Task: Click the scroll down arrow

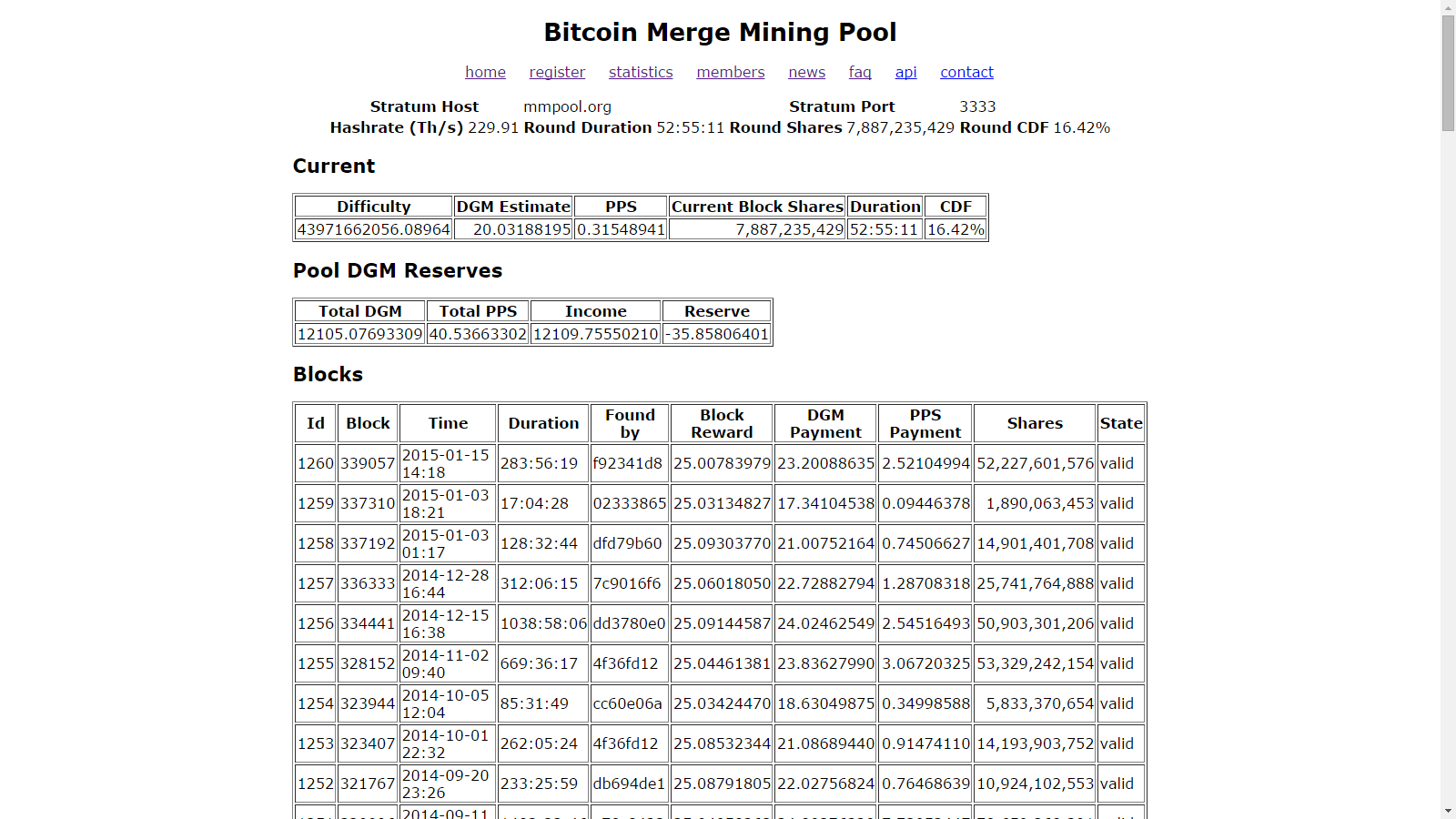Action: (x=1448, y=811)
